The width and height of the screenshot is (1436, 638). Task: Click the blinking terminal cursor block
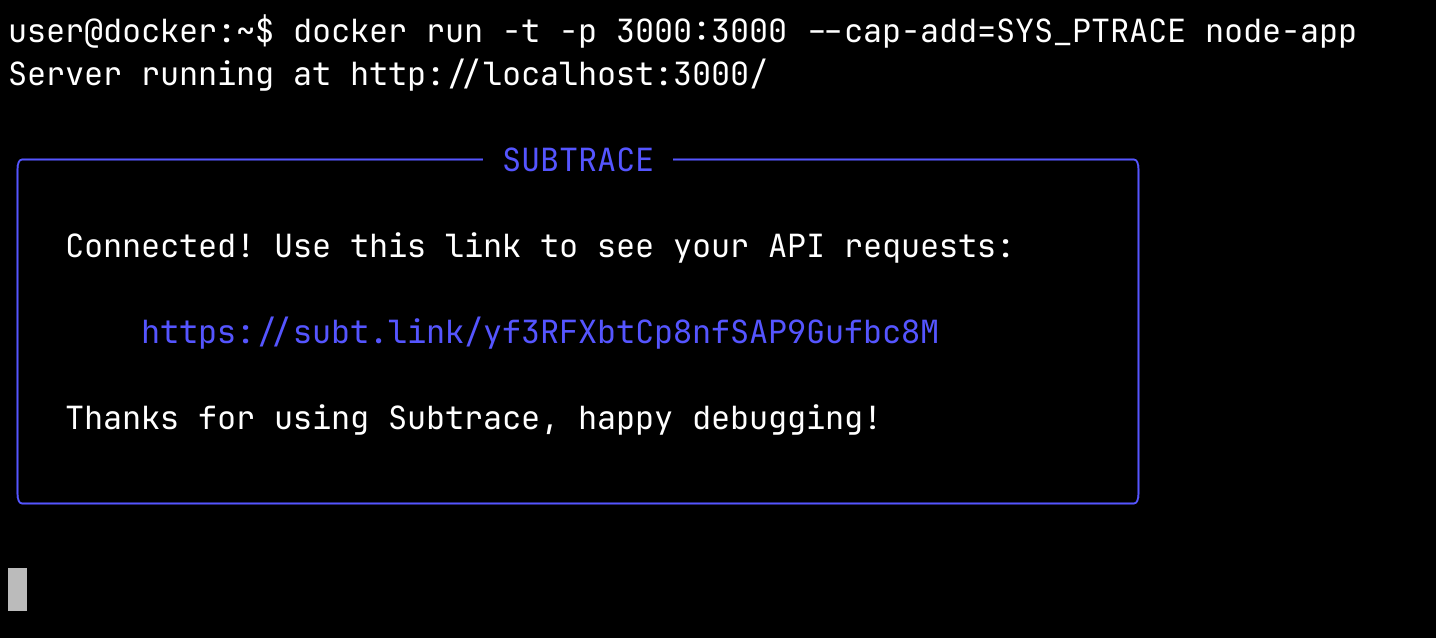point(18,589)
